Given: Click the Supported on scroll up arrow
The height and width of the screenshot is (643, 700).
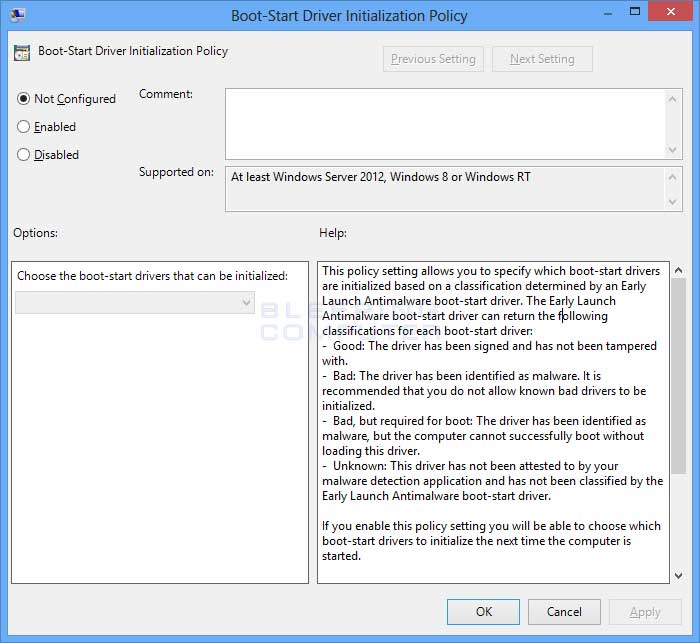Looking at the screenshot, I should 674,176.
